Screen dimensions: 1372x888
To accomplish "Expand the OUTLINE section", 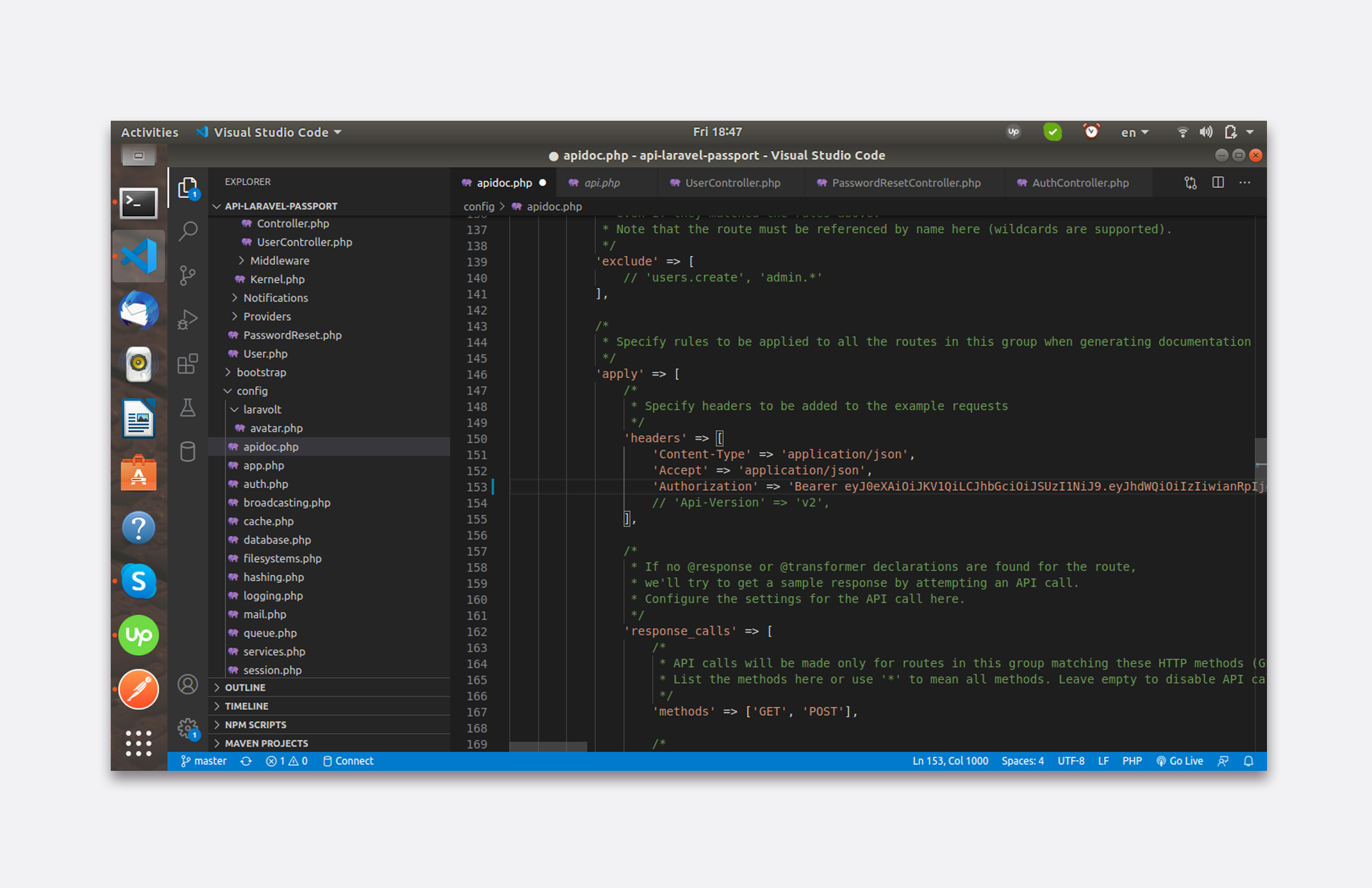I will 245,687.
